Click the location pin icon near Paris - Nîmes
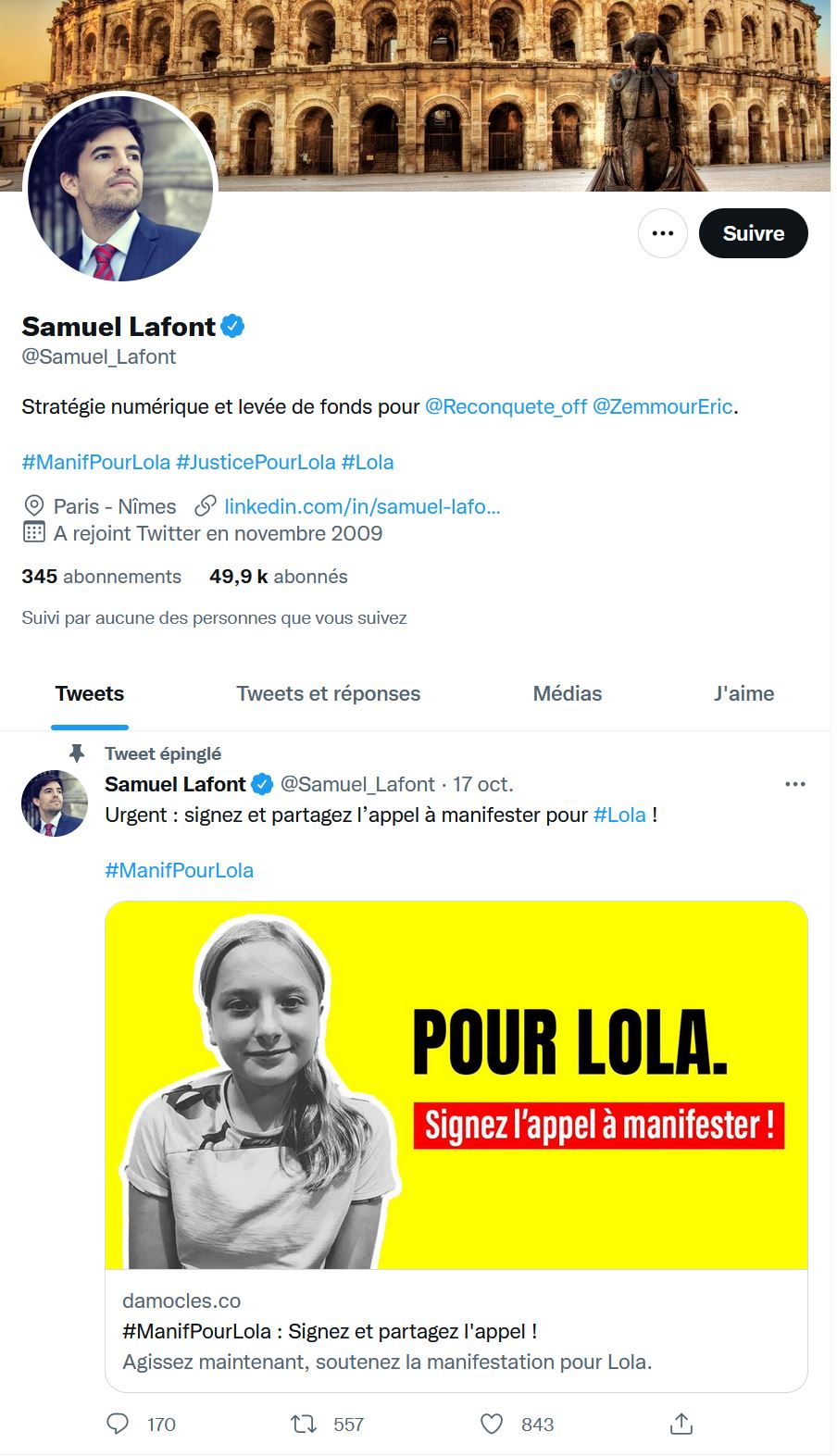Image resolution: width=837 pixels, height=1456 pixels. pyautogui.click(x=34, y=506)
